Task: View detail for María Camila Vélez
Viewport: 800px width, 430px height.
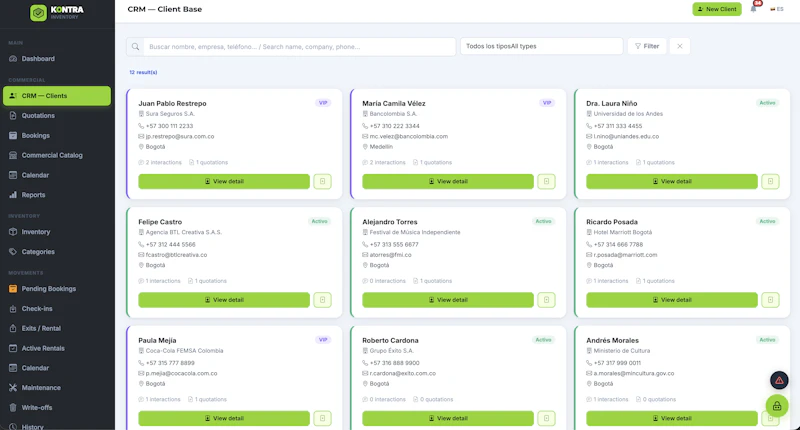Action: (x=448, y=182)
